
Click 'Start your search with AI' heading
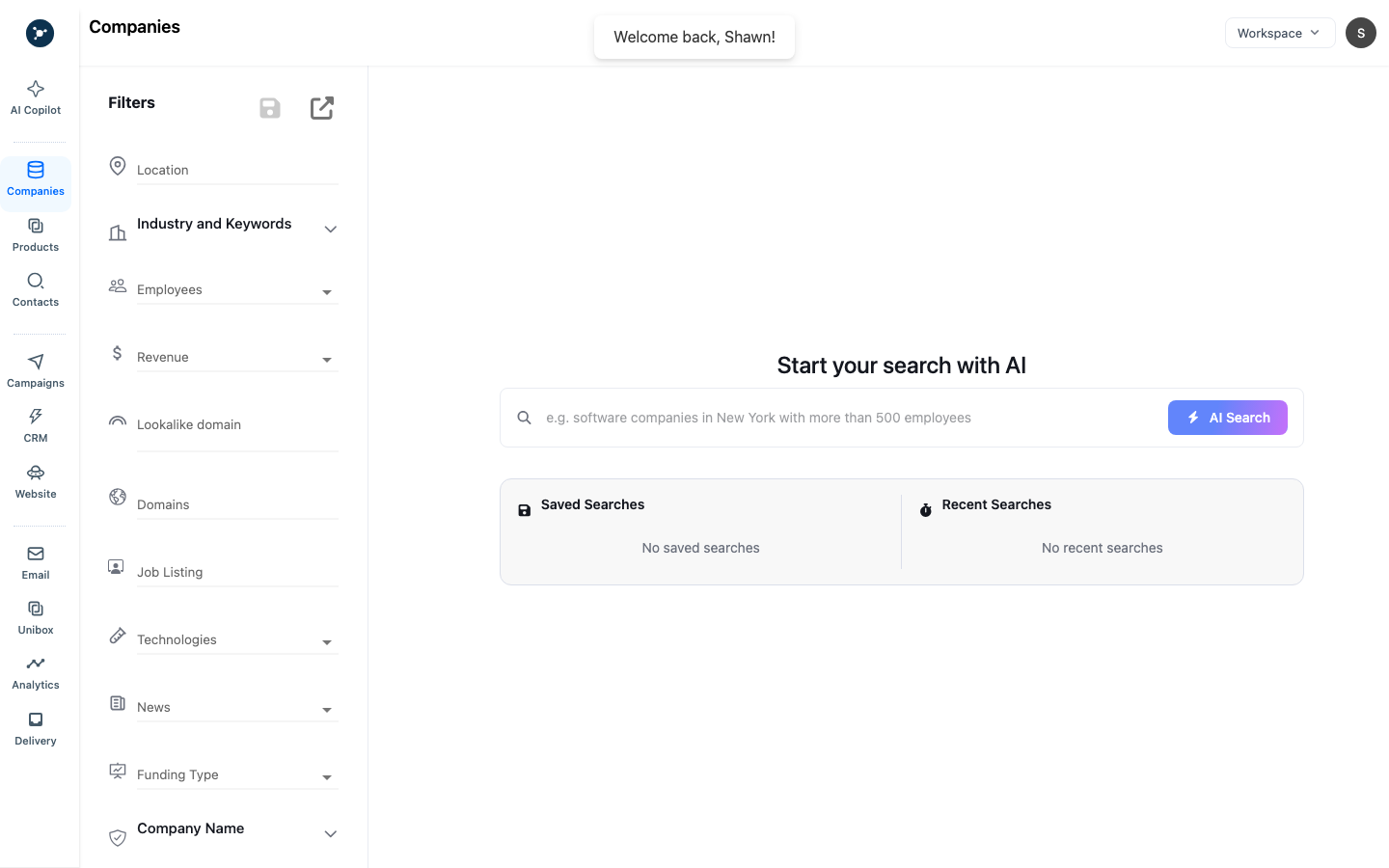click(x=902, y=366)
